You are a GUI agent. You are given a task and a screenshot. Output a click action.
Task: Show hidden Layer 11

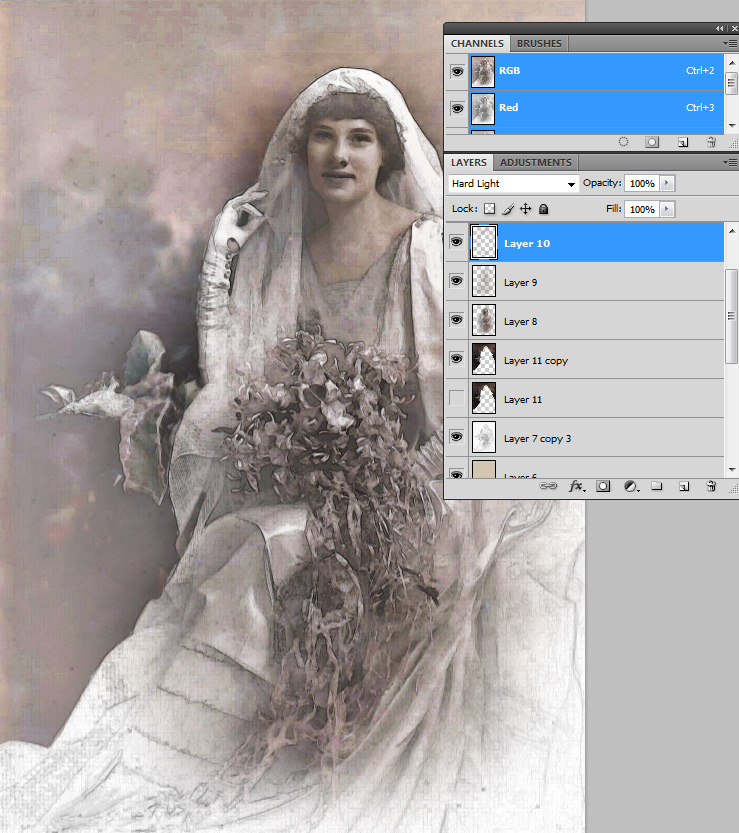pyautogui.click(x=456, y=397)
